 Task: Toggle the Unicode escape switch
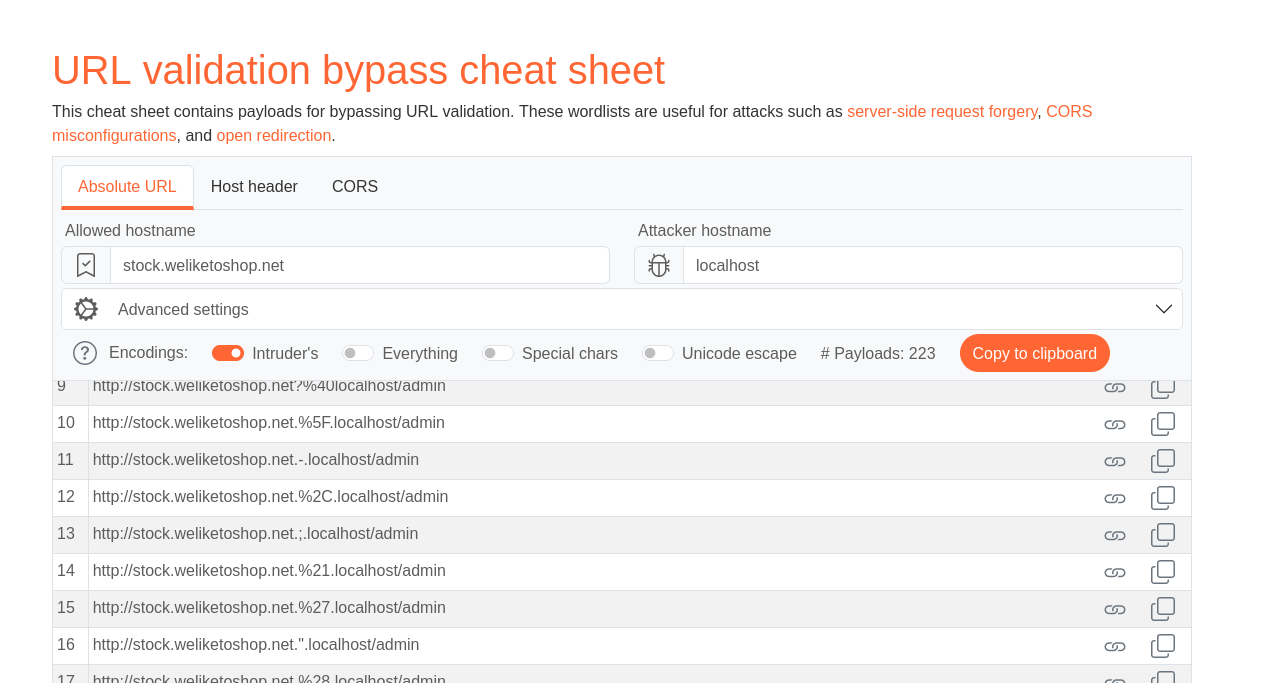(658, 353)
